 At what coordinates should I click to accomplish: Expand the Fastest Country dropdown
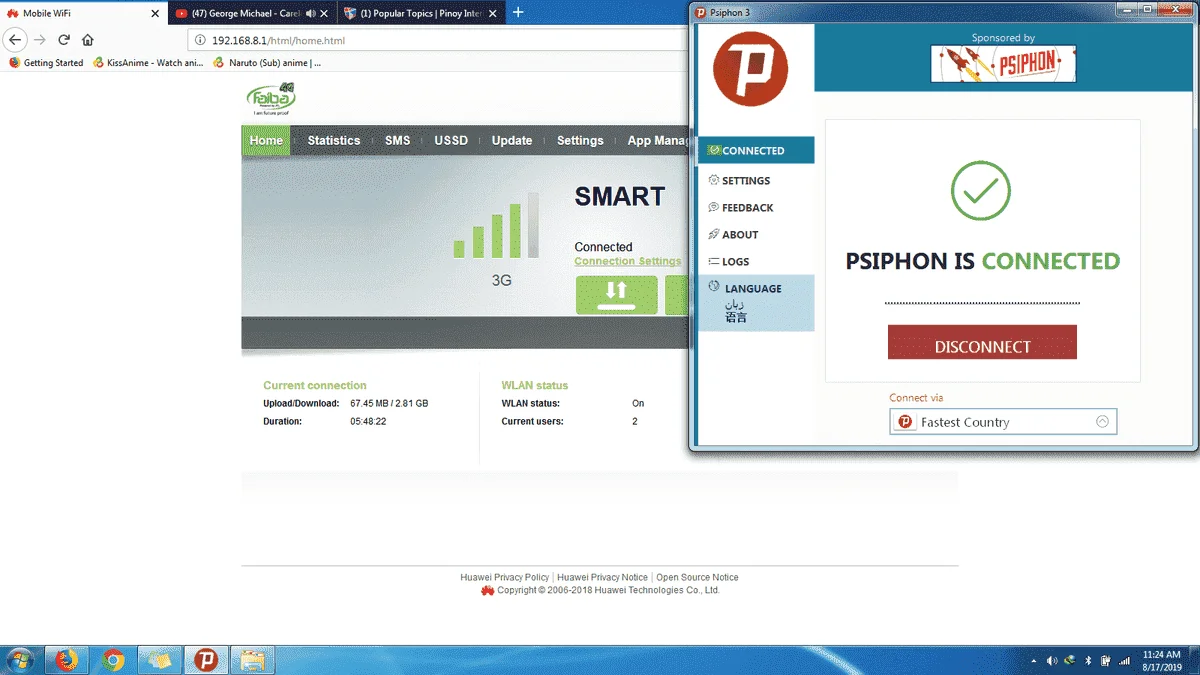(x=1003, y=422)
